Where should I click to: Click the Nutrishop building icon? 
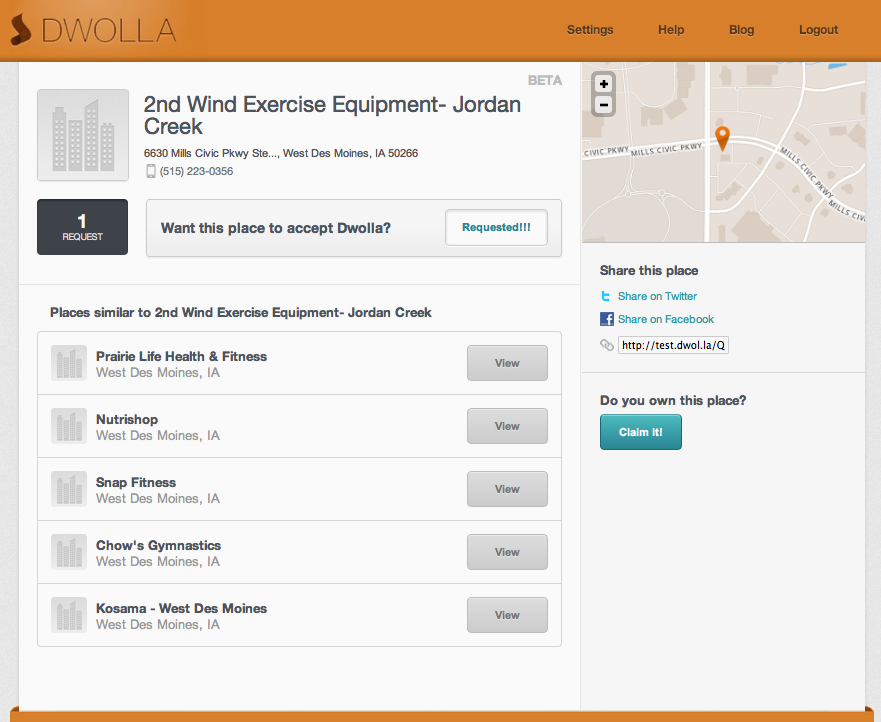click(69, 426)
